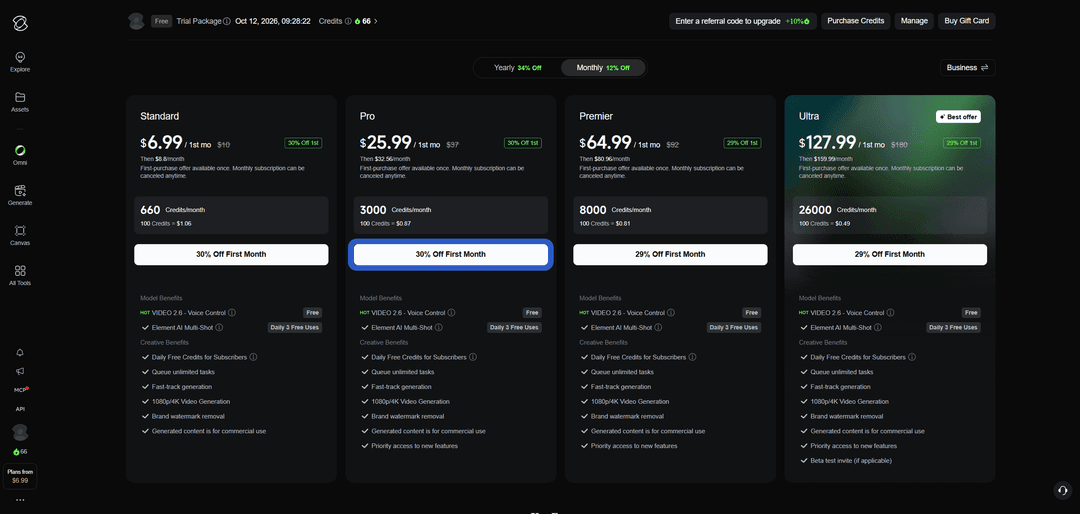1080x514 pixels.
Task: Click the Standard plan title
Action: coord(159,116)
